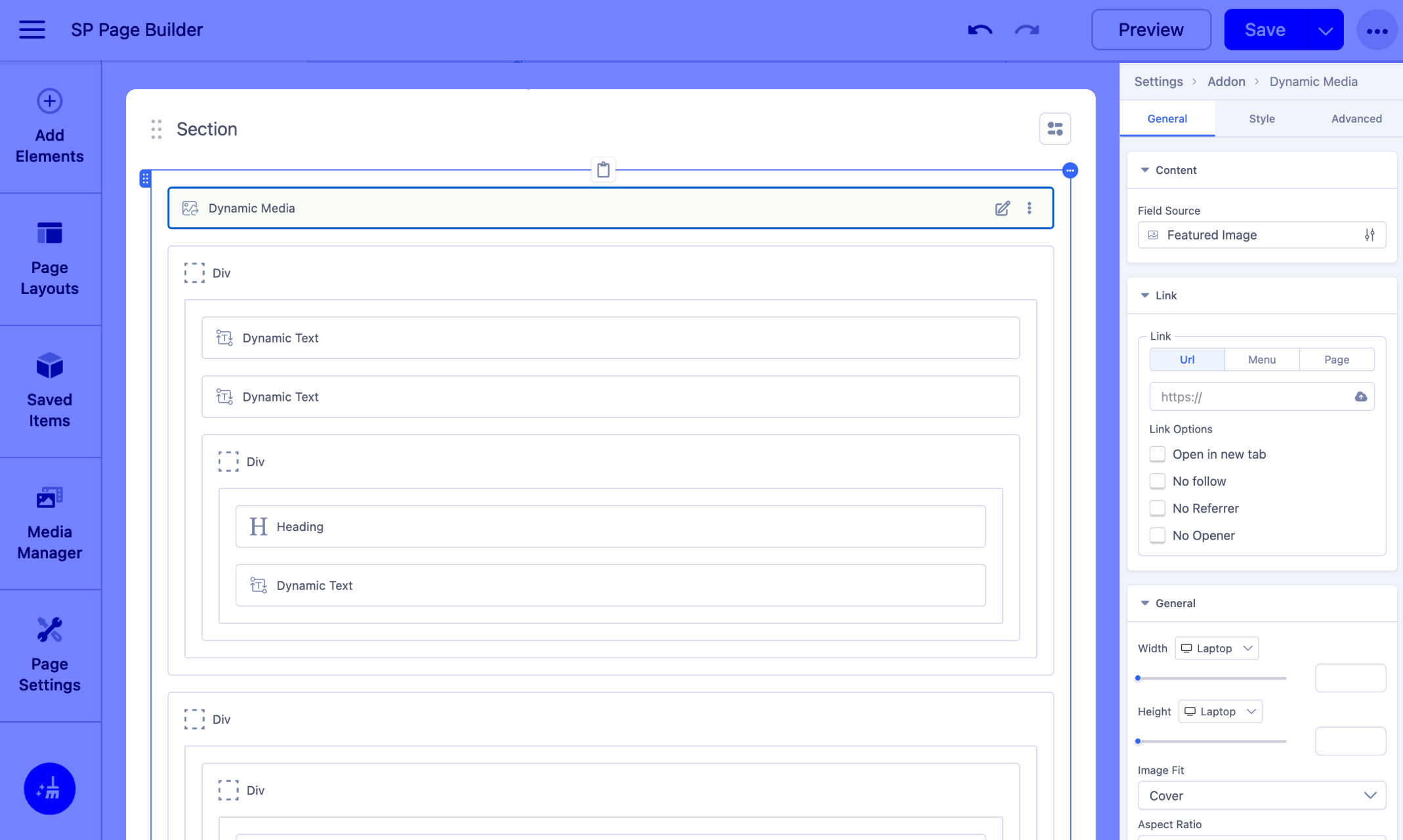
Task: Tick the No Opener checkbox
Action: click(x=1158, y=535)
